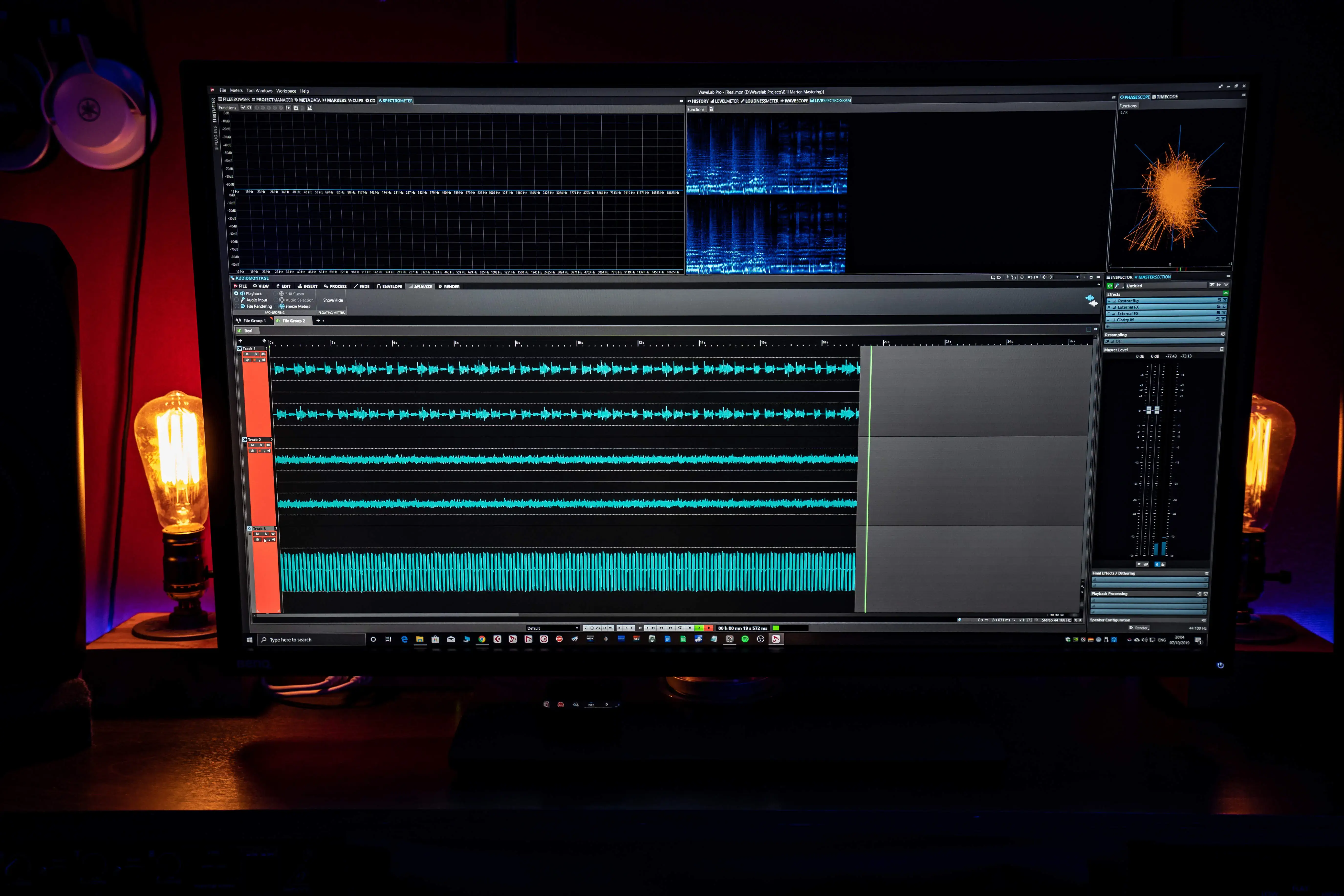Open the dropdown arrow beside the file group plus
Screen dimensions: 1344x896
(x=324, y=321)
